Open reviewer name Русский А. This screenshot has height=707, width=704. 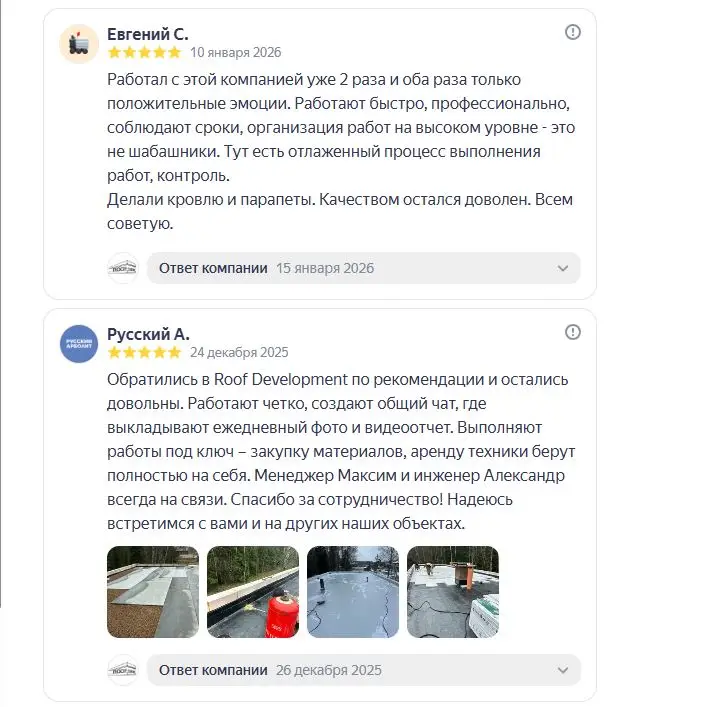point(148,334)
